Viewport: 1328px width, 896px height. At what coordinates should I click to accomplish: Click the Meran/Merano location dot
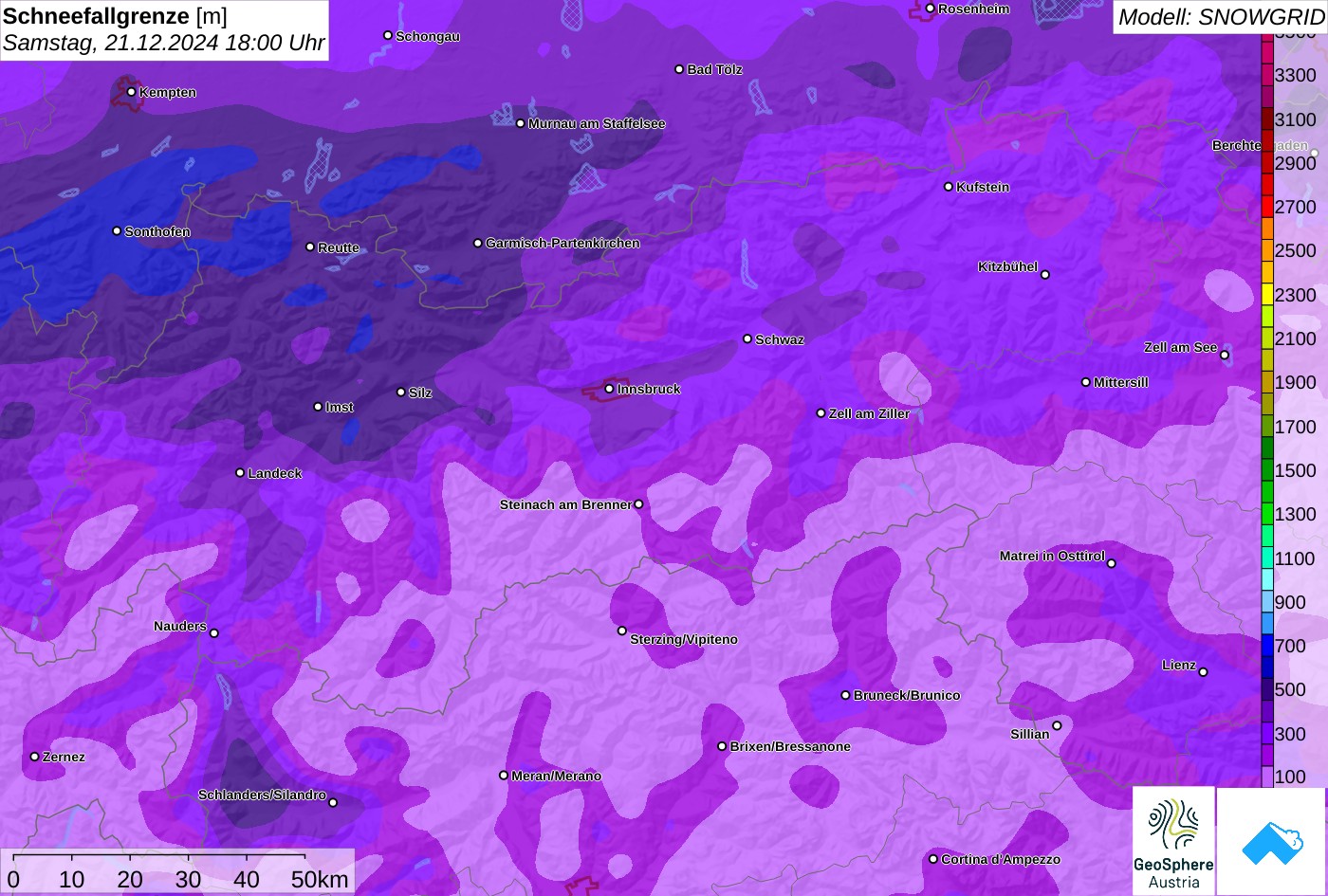pos(504,775)
